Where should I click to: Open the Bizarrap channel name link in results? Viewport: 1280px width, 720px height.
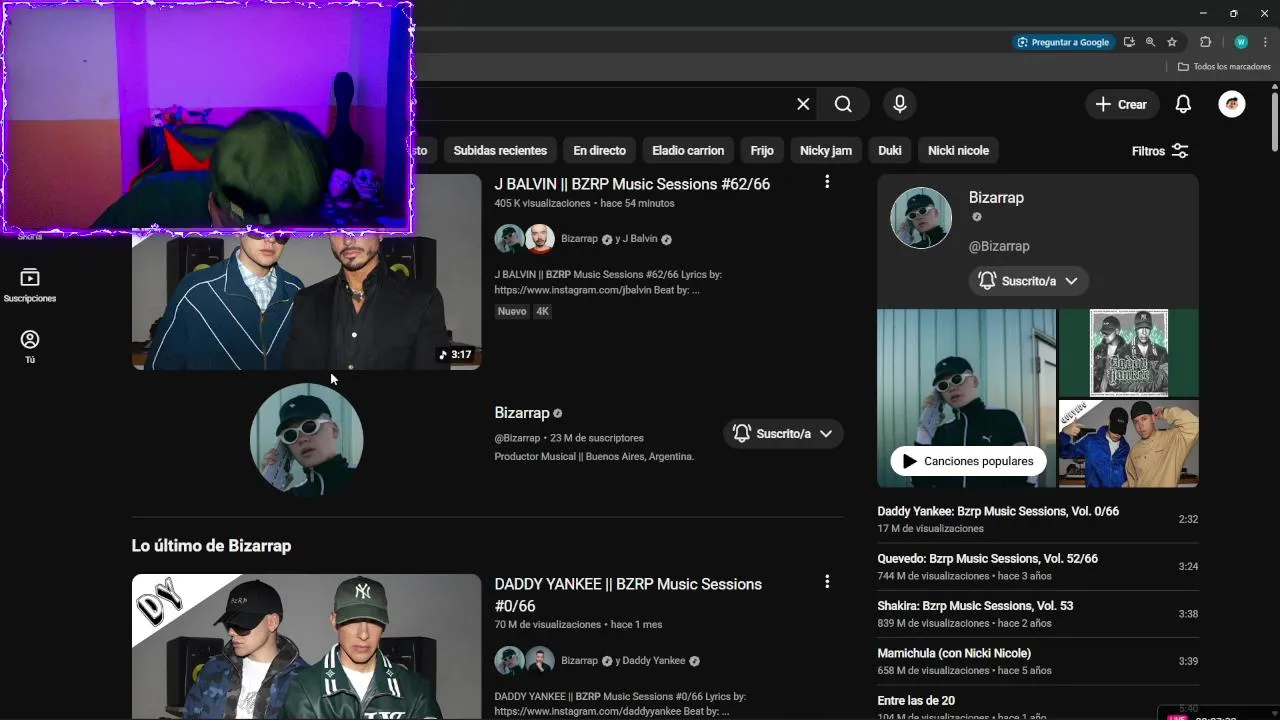[522, 413]
